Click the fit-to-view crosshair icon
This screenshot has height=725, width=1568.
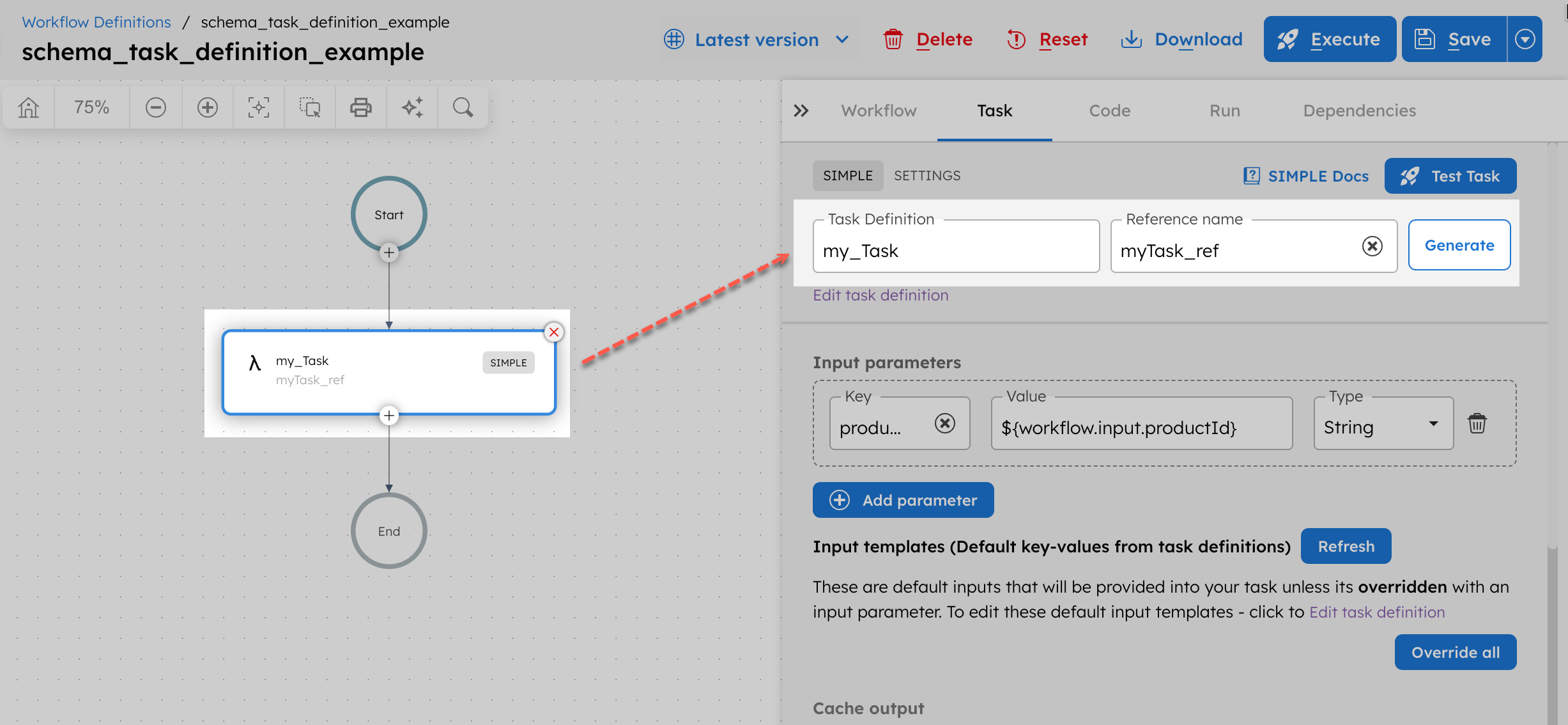258,107
